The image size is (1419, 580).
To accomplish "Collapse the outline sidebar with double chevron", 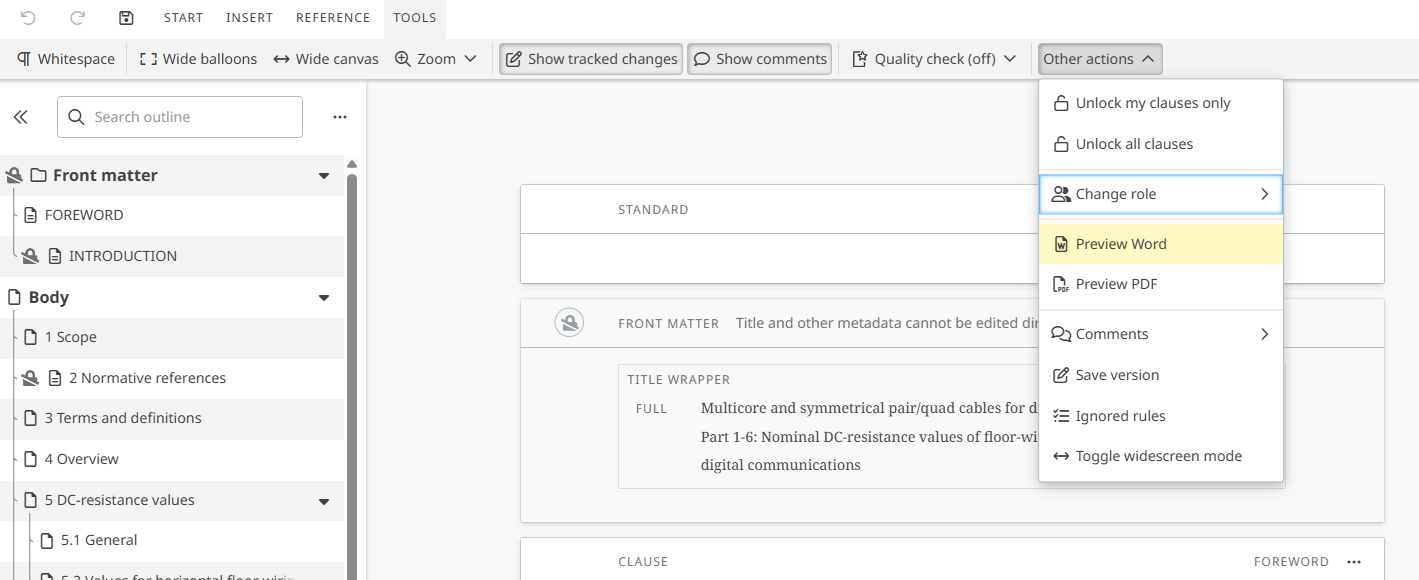I will 21,117.
